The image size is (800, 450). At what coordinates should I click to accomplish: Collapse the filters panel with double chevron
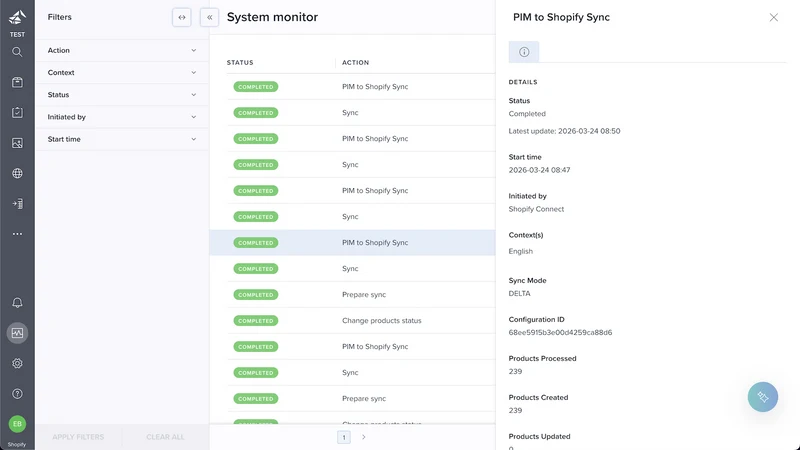[x=209, y=17]
